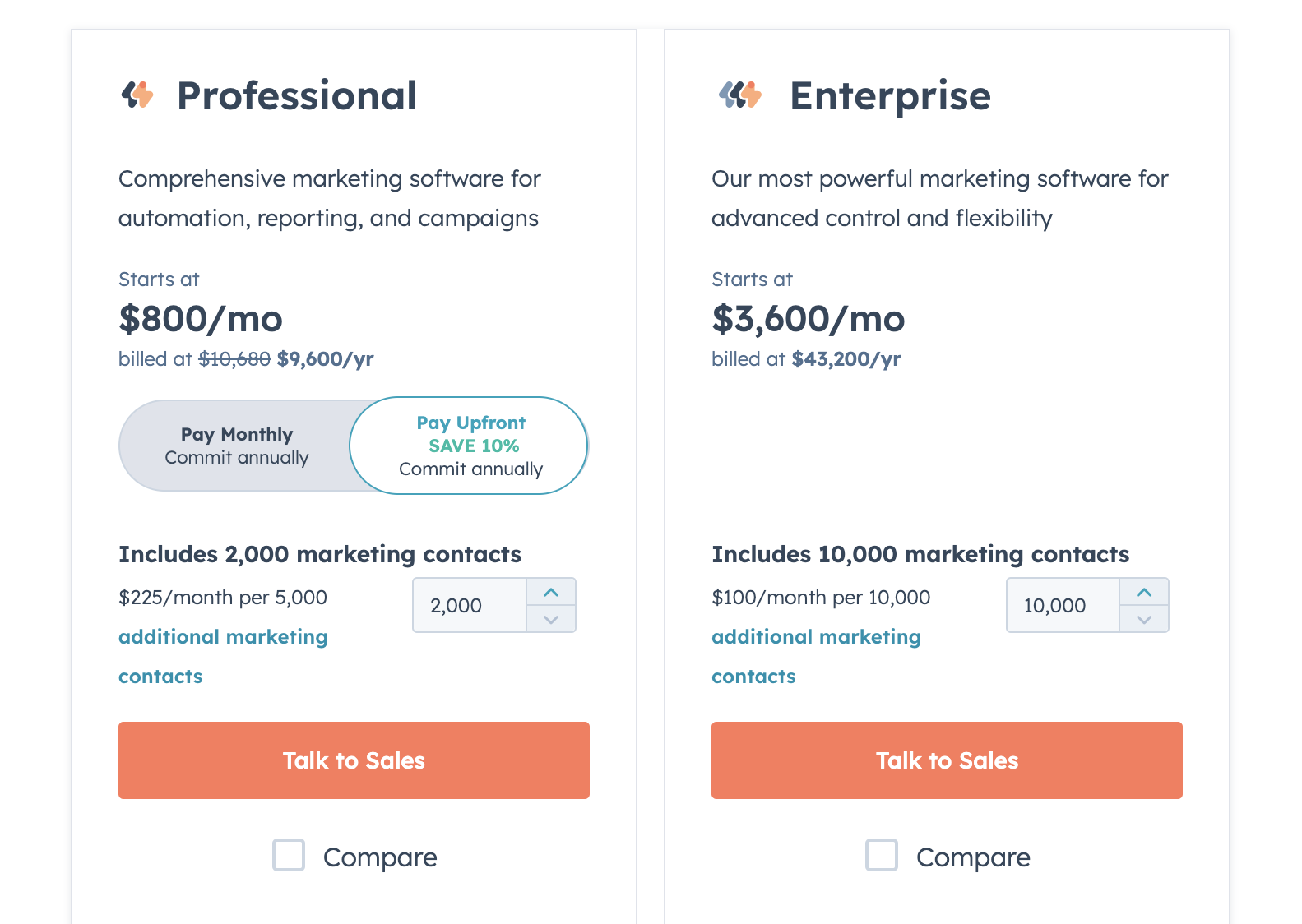The width and height of the screenshot is (1302, 924).
Task: Open Professional additional marketing contacts link
Action: [223, 656]
